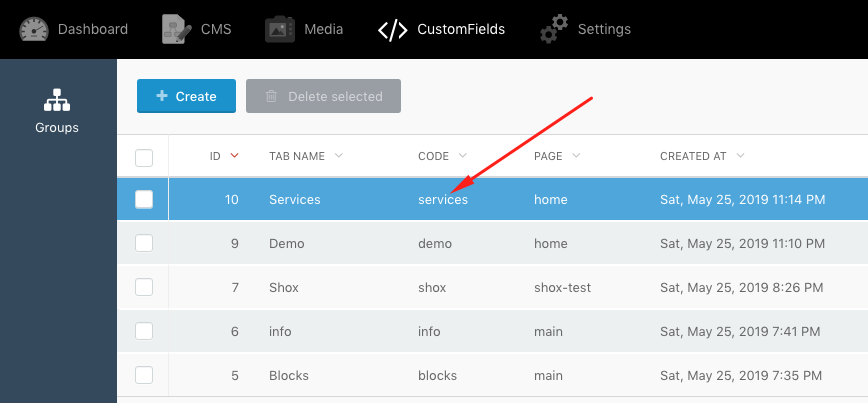Click the plus icon on Create button
Screen dimensions: 868x403
162,96
